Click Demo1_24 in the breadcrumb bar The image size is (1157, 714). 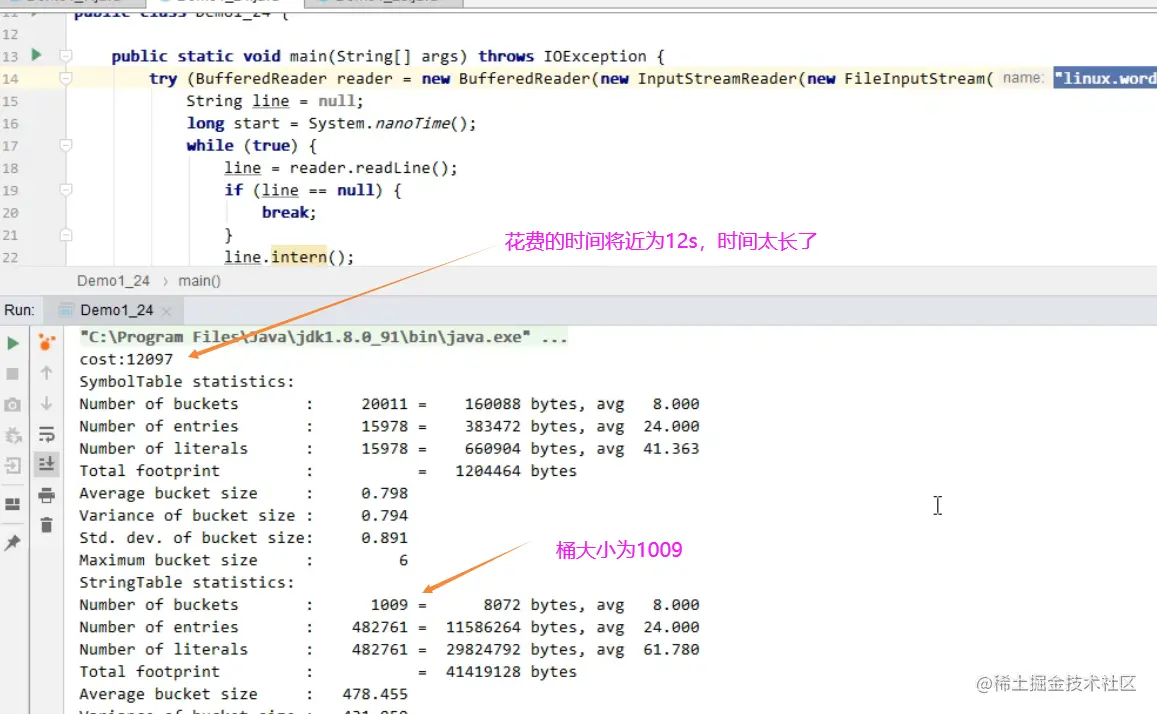(x=113, y=281)
